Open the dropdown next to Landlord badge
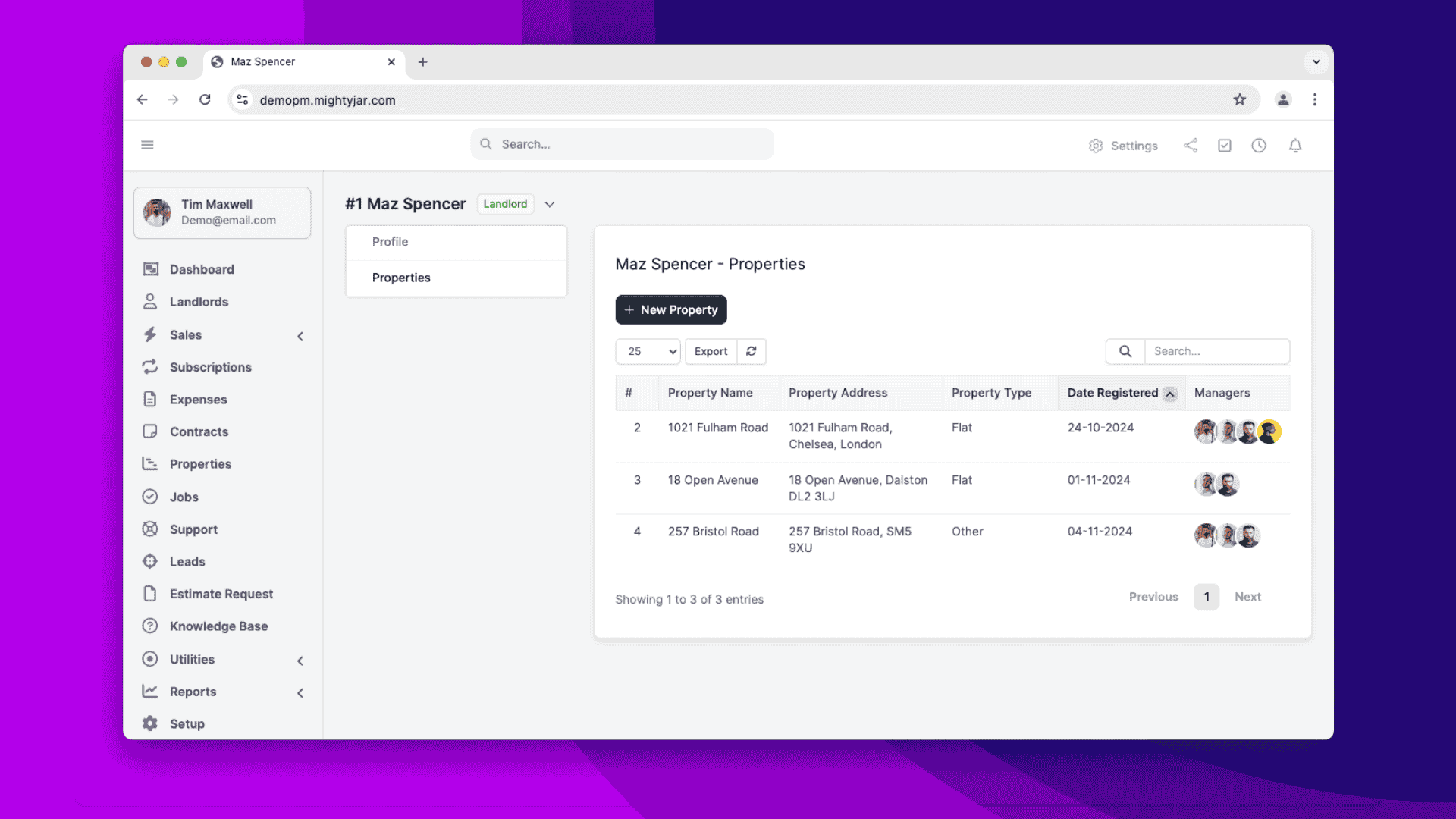1456x819 pixels. 550,205
